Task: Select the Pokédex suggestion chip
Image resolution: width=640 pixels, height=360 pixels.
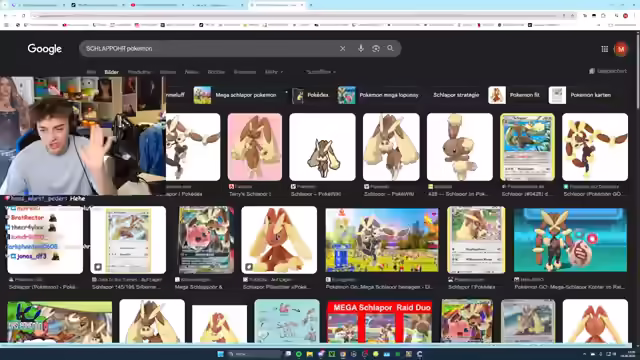Action: pyautogui.click(x=311, y=95)
